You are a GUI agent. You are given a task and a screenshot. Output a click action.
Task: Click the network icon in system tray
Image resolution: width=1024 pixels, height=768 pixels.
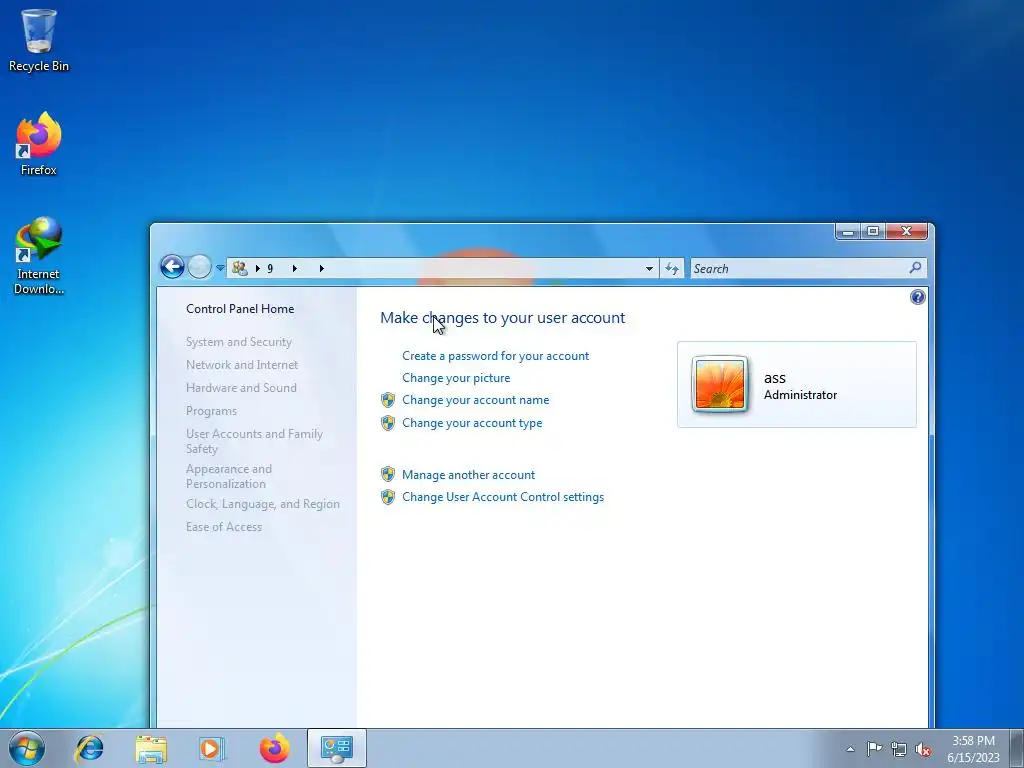click(899, 749)
